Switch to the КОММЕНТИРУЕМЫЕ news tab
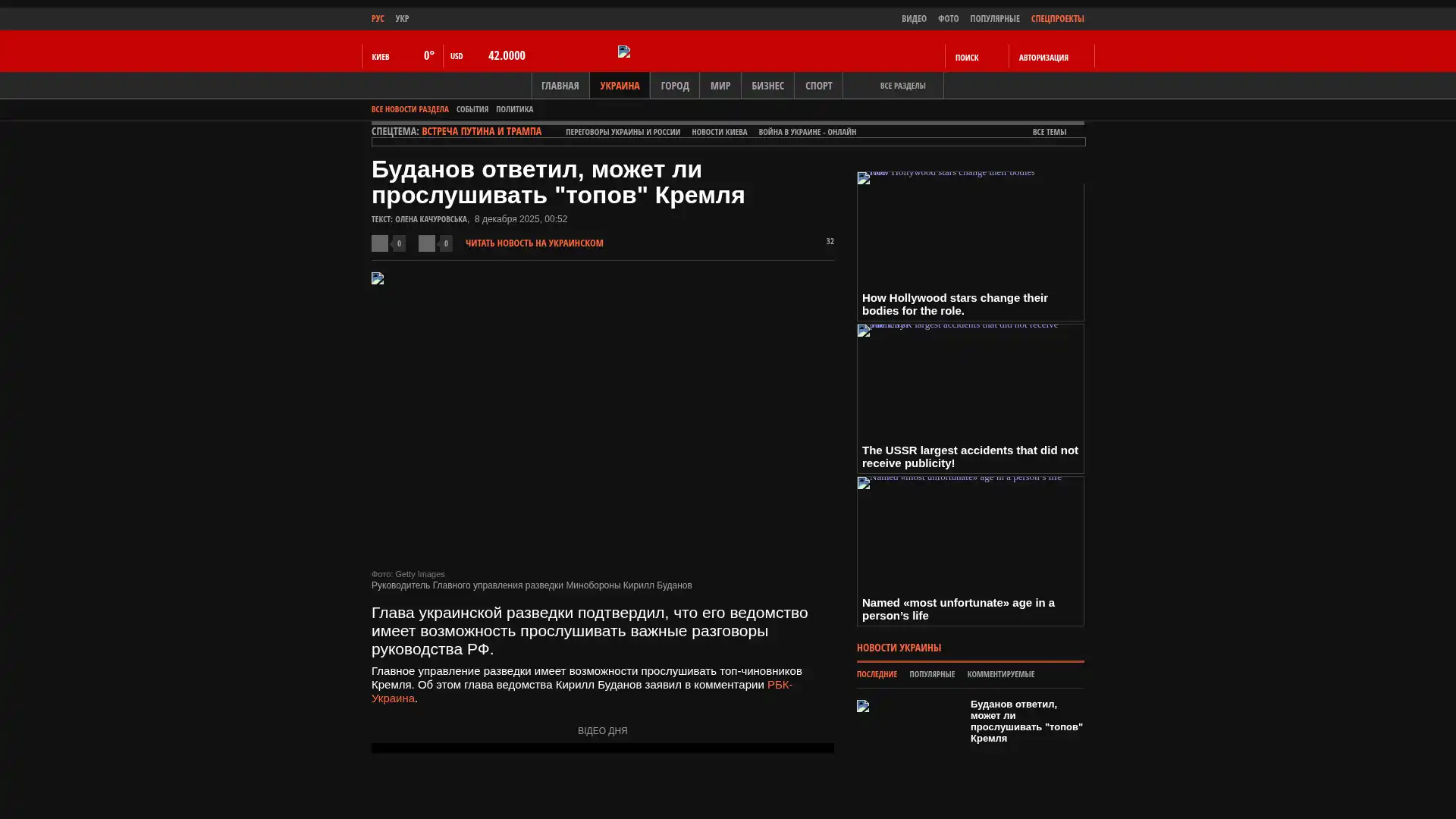Screen dimensions: 1456x819 [1000, 674]
